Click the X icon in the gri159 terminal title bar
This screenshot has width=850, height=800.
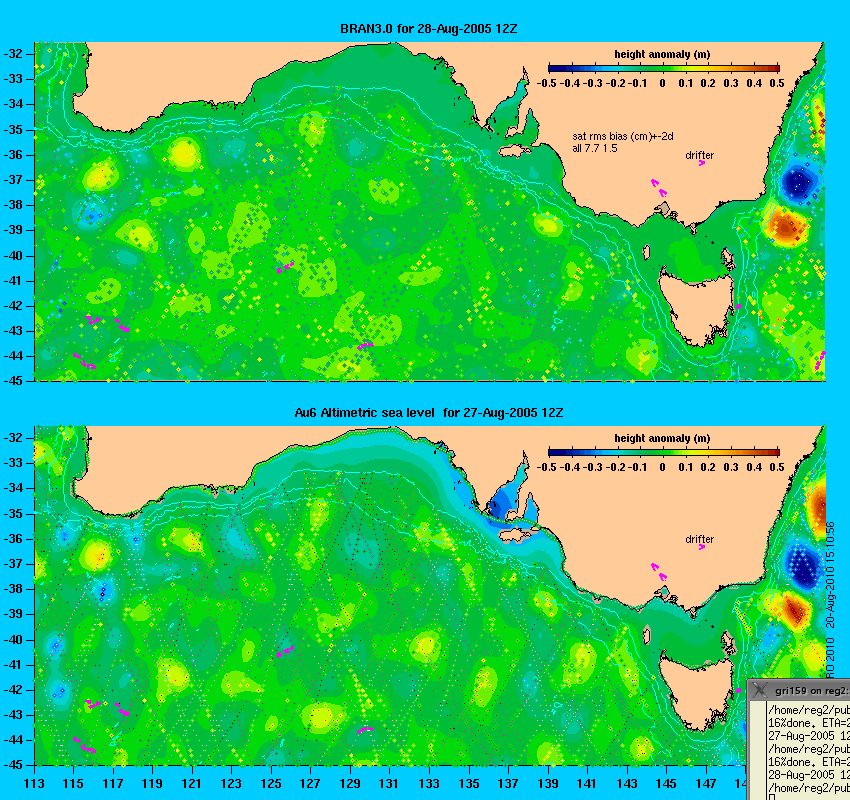tap(761, 690)
